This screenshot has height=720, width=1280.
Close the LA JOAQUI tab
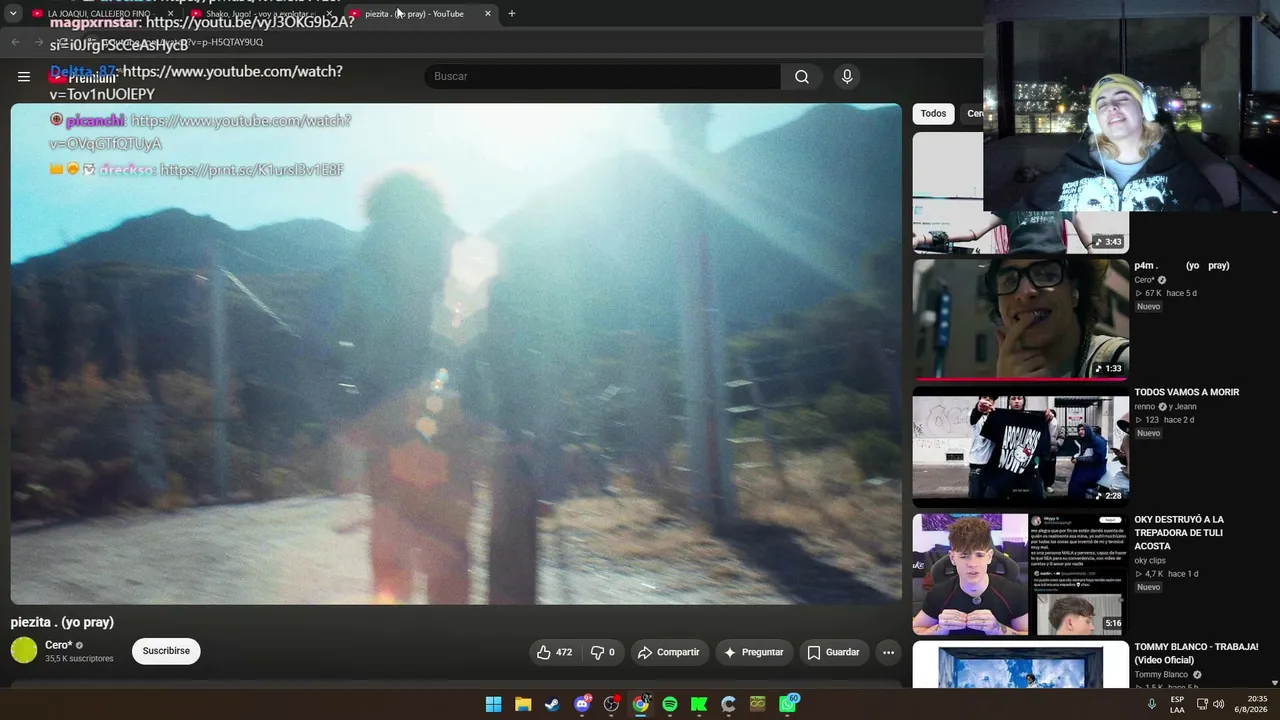(170, 14)
